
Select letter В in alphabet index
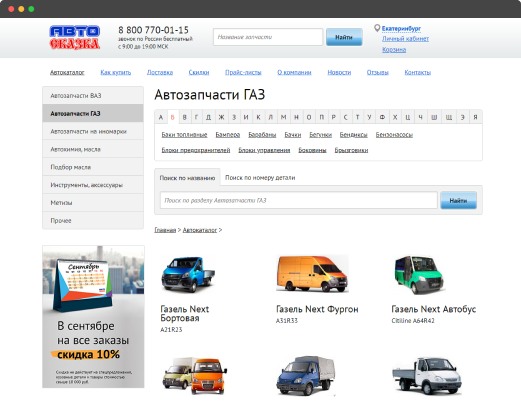[x=184, y=117]
